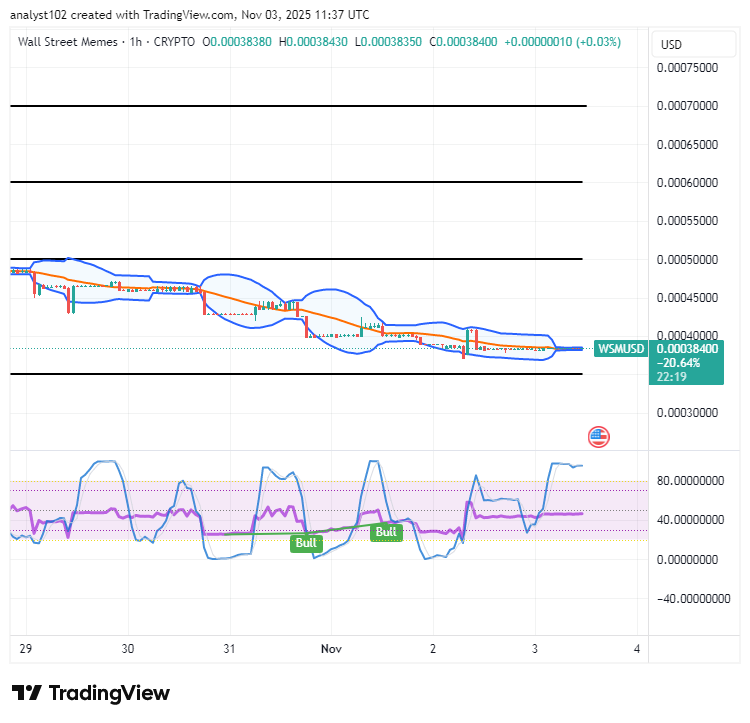
Task: Click the horizontal line at 0.00035000
Action: click(x=297, y=374)
